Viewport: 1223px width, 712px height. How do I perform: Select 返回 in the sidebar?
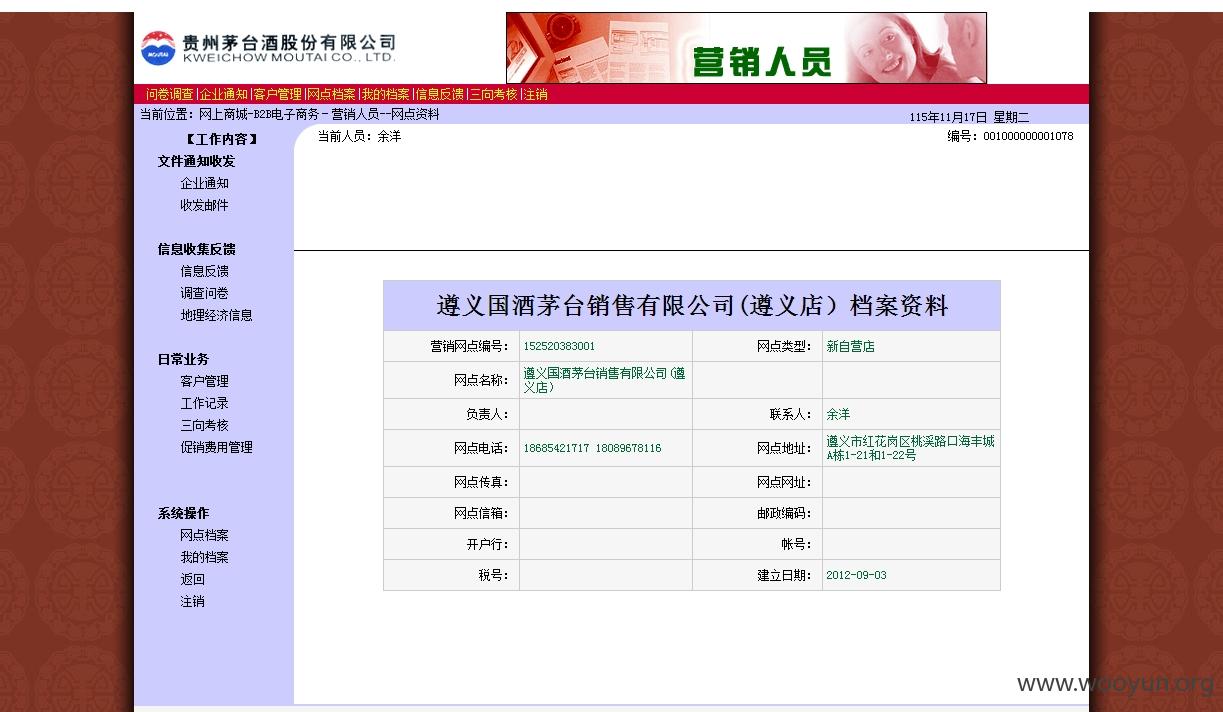(192, 579)
